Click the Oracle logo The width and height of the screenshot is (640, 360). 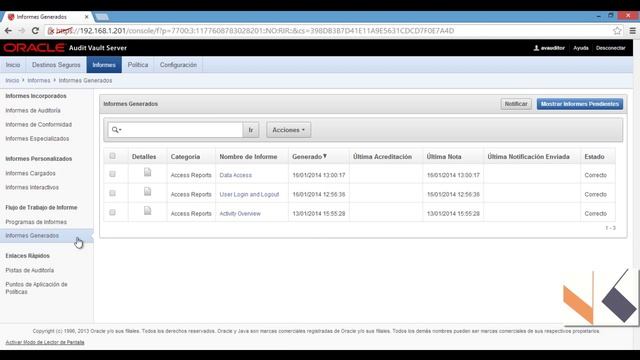coord(34,48)
